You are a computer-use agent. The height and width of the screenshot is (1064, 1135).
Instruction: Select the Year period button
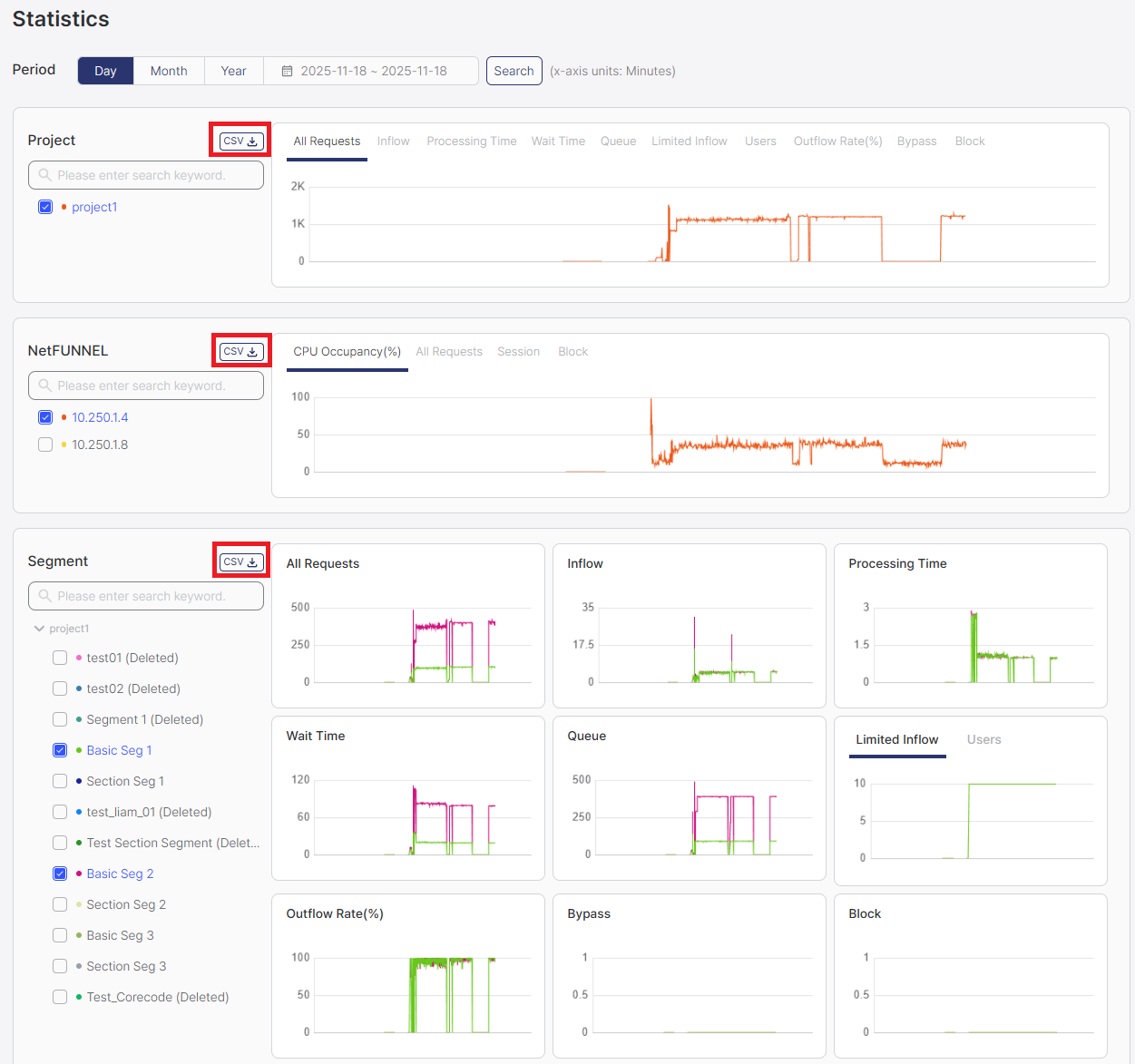233,71
